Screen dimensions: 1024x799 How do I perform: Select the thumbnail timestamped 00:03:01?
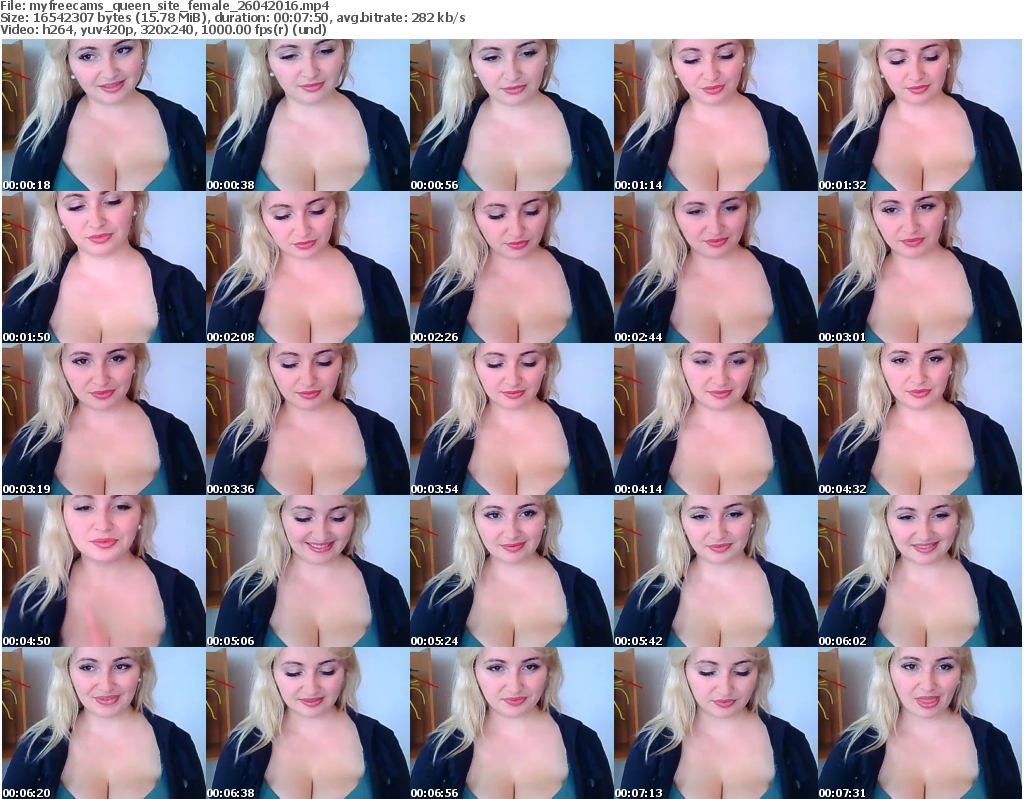(920, 267)
